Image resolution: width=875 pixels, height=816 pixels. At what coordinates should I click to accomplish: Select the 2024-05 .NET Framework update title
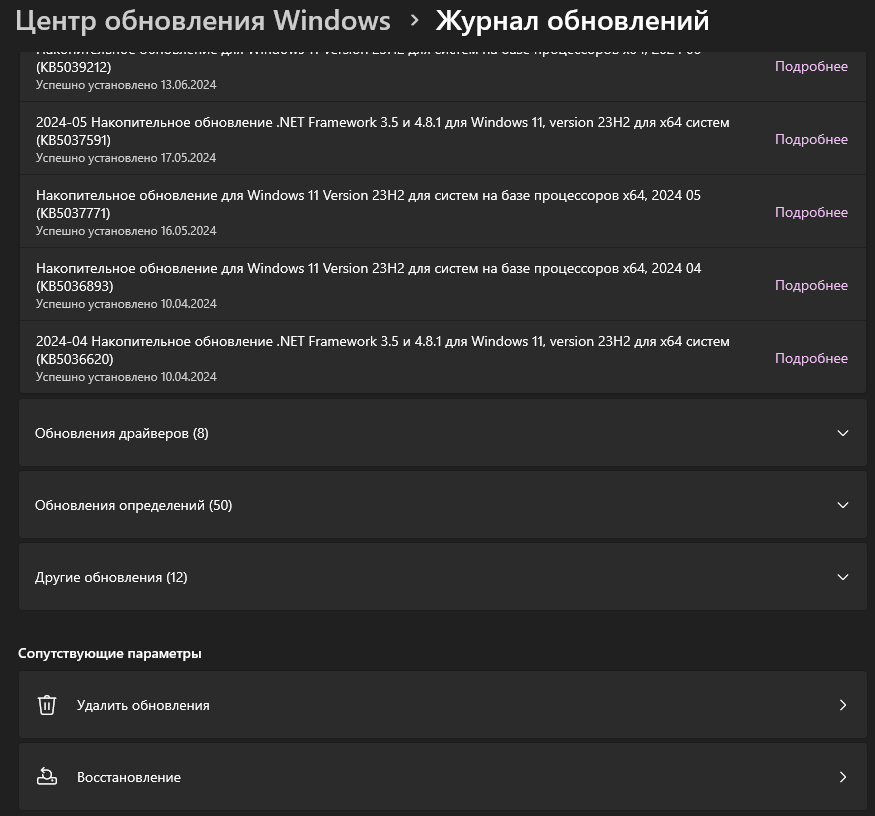click(382, 123)
